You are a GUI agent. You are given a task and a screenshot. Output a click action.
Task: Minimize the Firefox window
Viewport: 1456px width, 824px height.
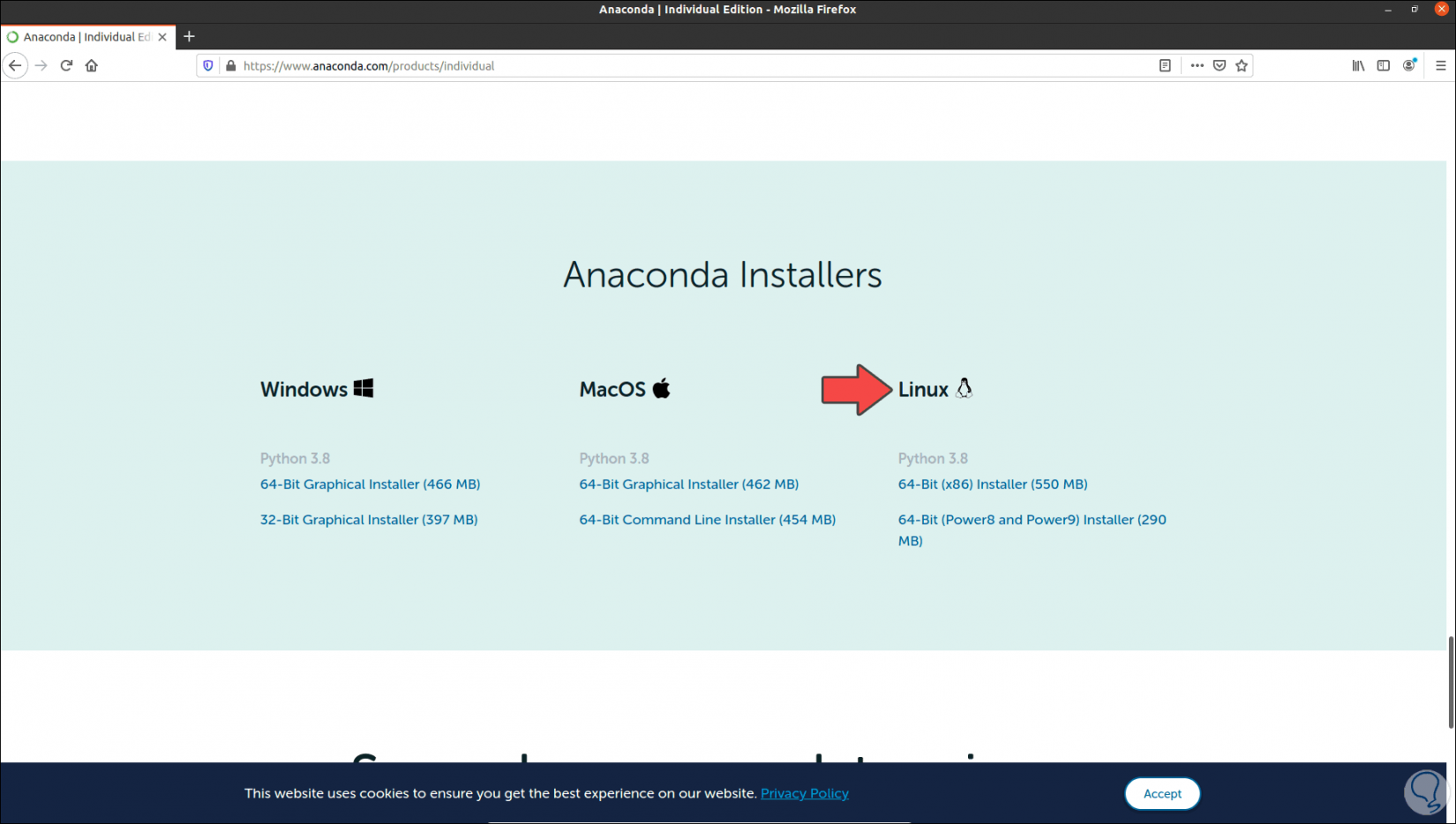click(x=1388, y=10)
